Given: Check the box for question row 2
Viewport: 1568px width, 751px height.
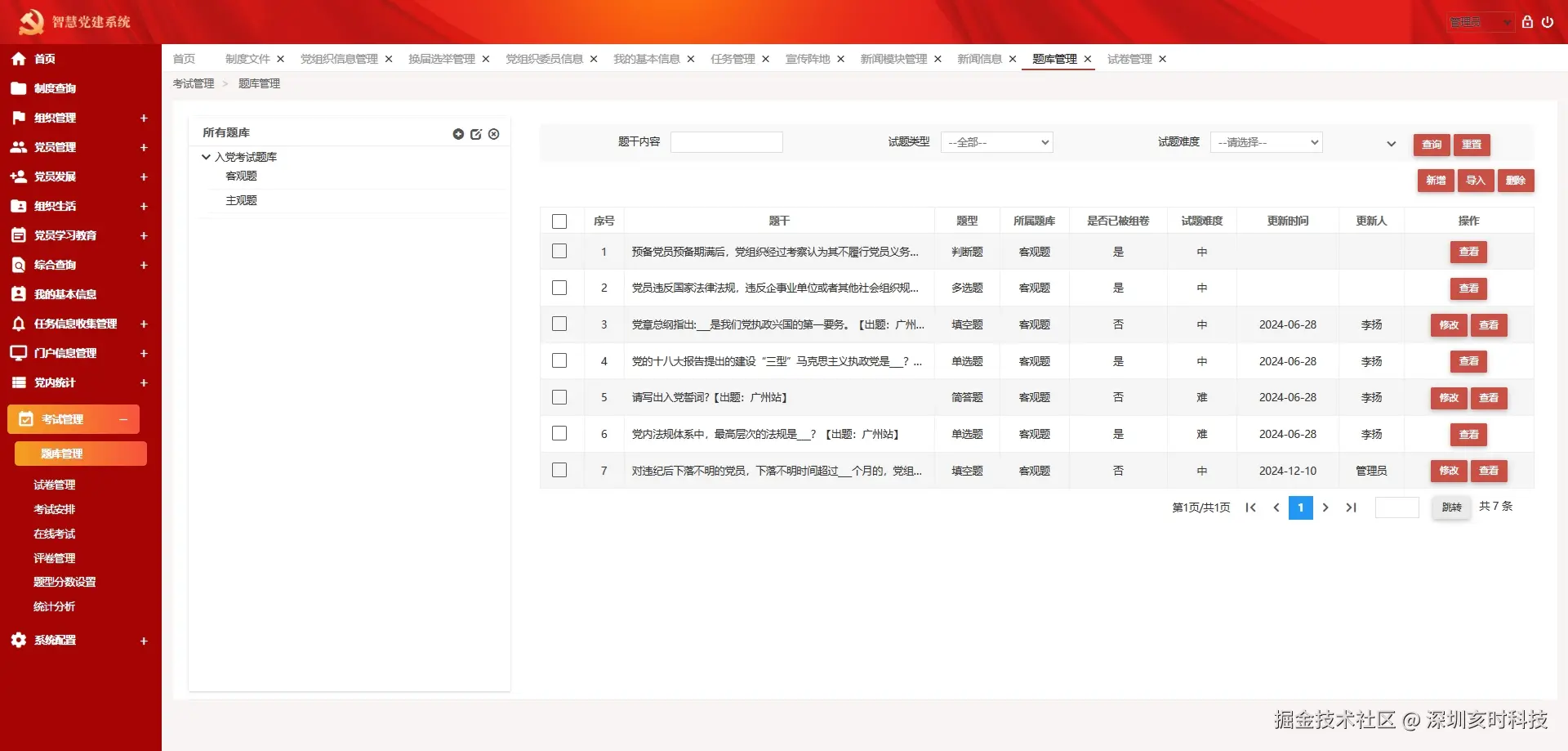Looking at the screenshot, I should (x=559, y=288).
